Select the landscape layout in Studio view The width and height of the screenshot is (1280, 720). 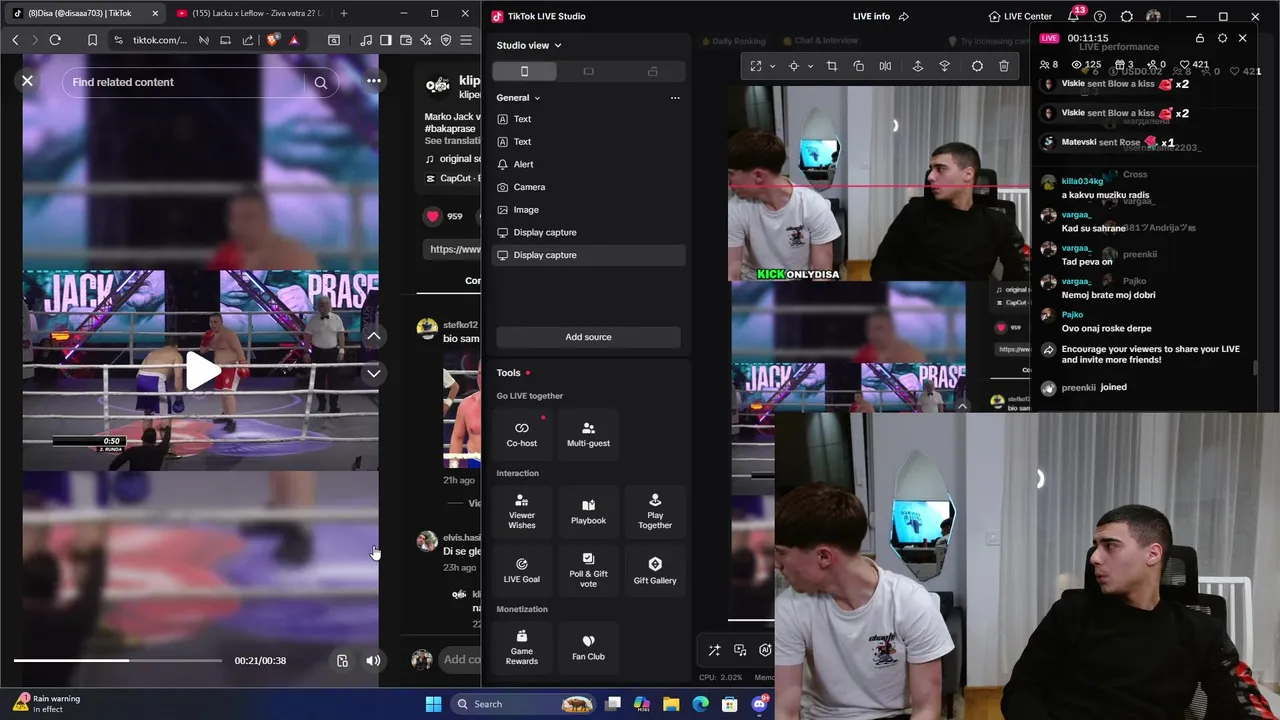(588, 71)
